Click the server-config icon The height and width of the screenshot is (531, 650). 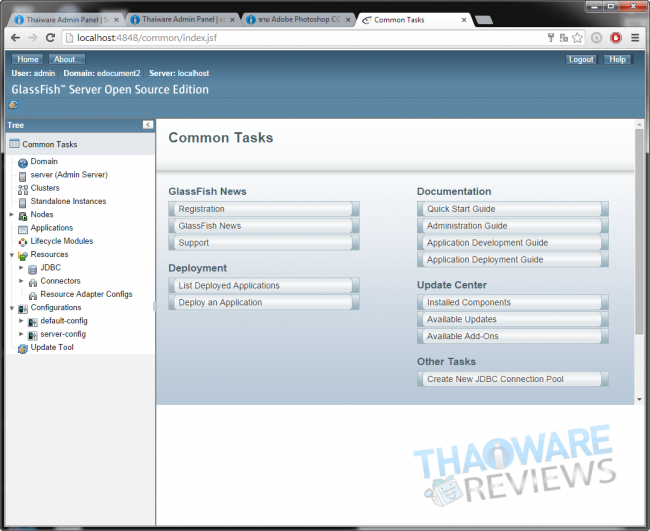tap(33, 335)
